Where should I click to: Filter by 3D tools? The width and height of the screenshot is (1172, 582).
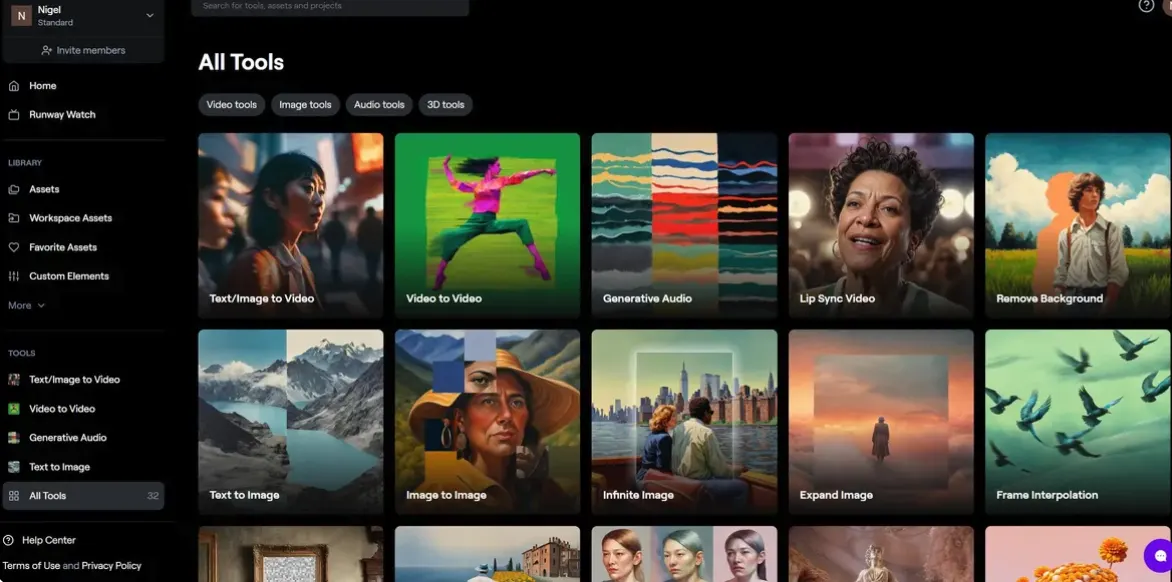[x=445, y=105]
